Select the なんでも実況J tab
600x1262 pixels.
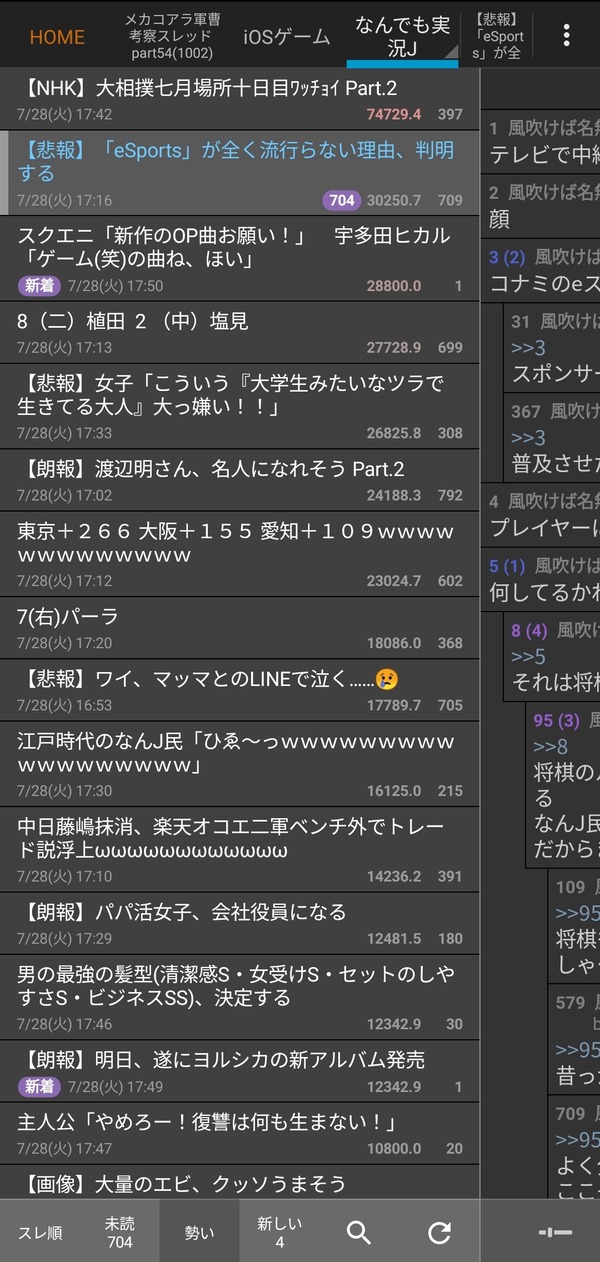pos(402,36)
